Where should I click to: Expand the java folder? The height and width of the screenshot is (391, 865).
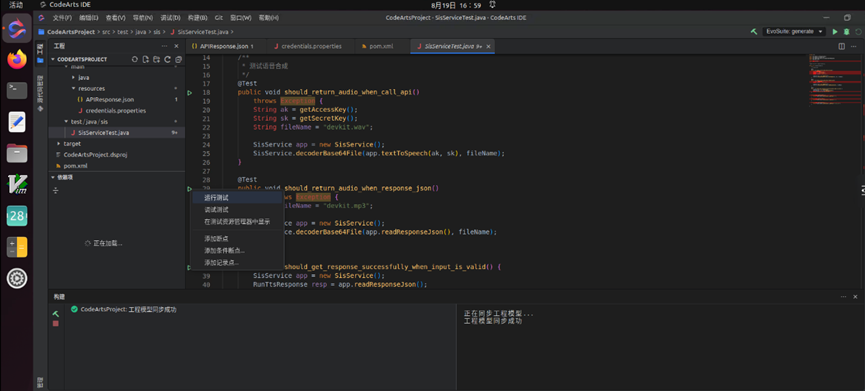[74, 78]
